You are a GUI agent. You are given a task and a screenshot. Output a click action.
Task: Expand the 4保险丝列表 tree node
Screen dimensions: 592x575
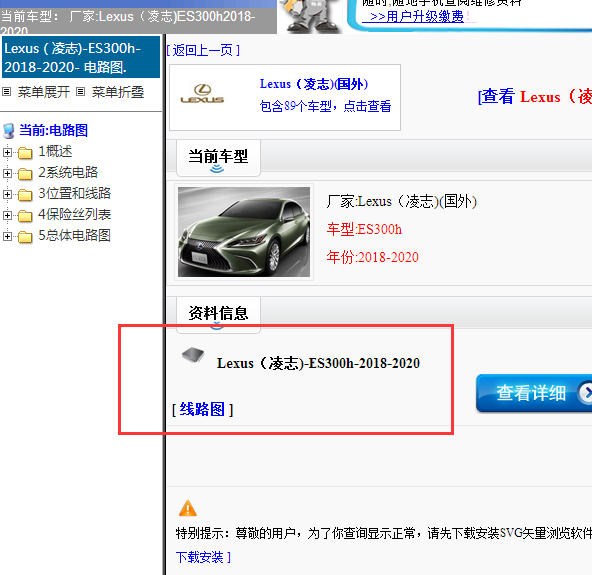[x=7, y=215]
